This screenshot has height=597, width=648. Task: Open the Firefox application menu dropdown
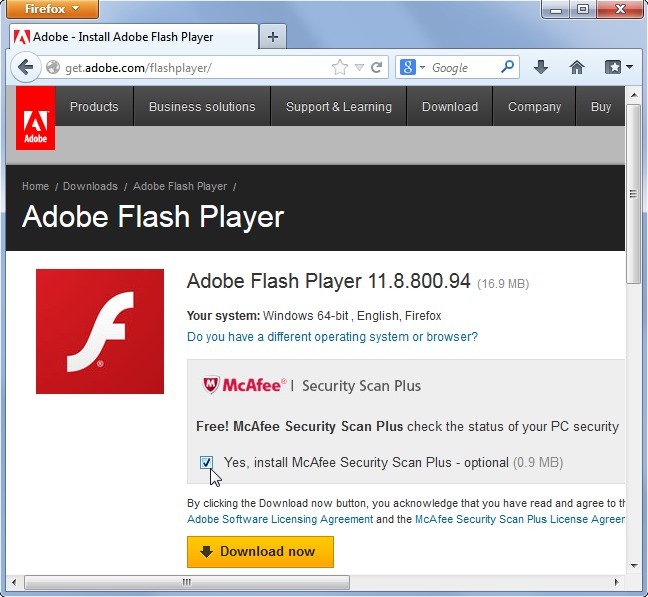click(x=52, y=9)
